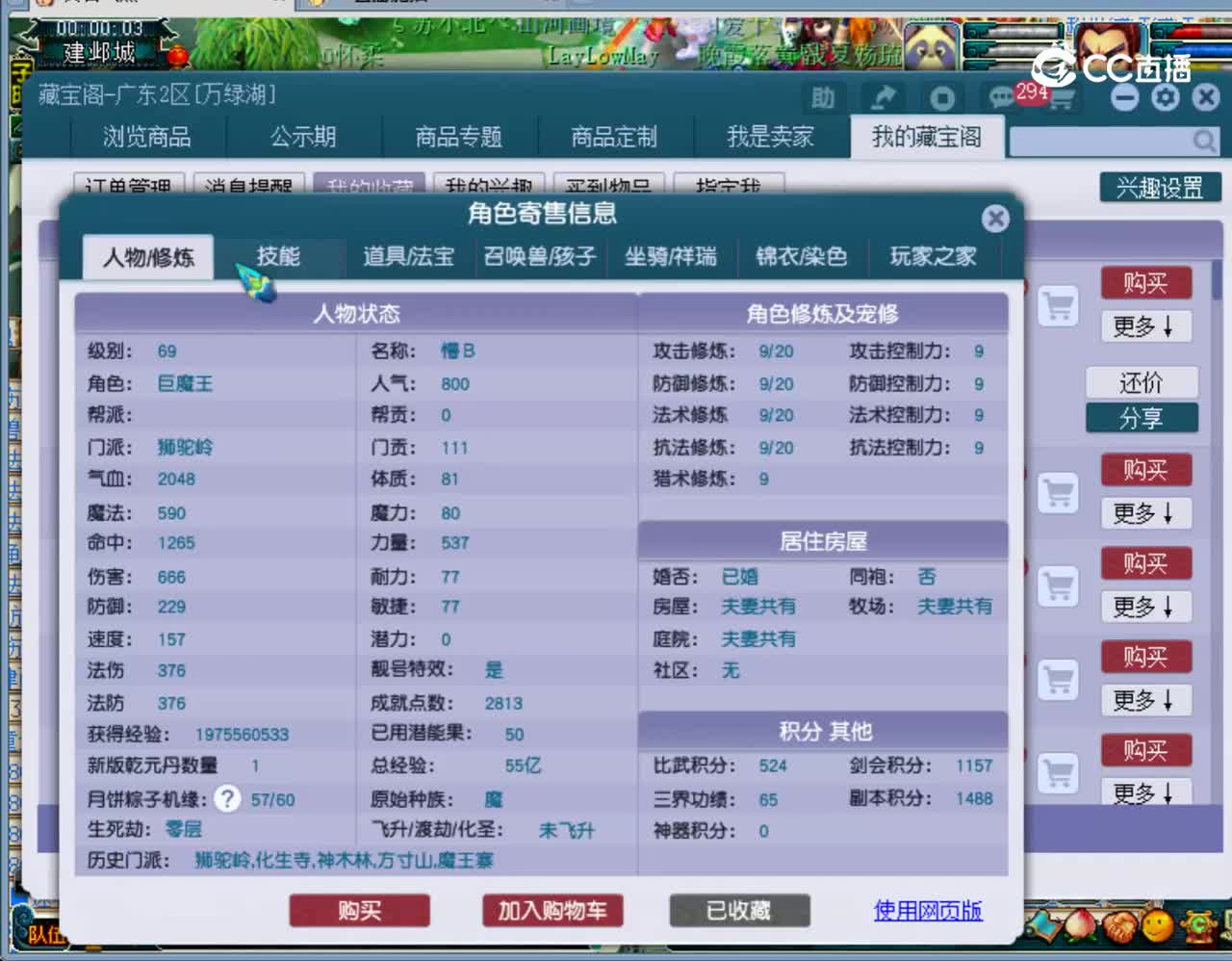The width and height of the screenshot is (1232, 961).
Task: Click red 购买 button in dialog footer
Action: [359, 910]
